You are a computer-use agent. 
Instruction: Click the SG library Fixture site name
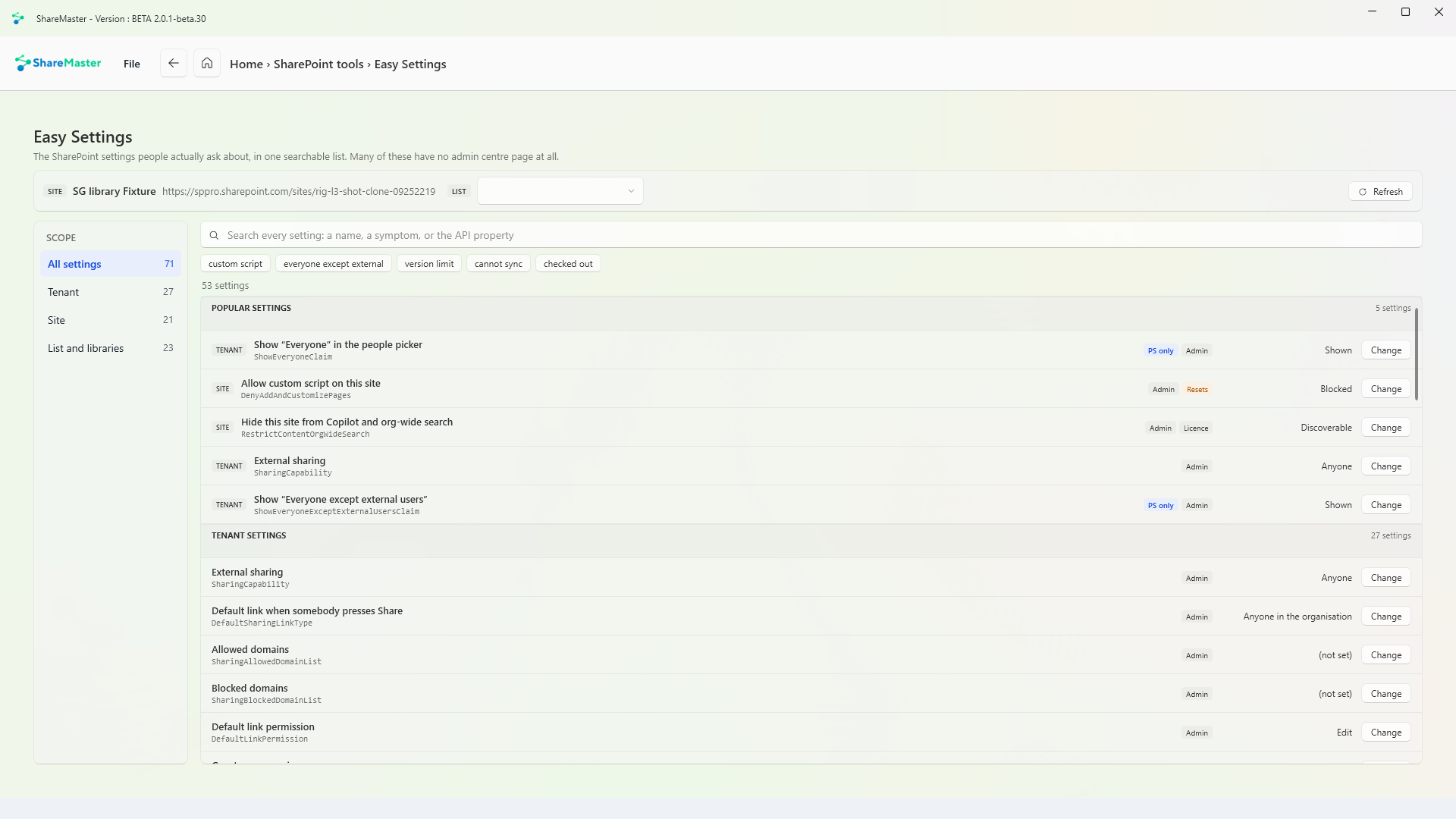pos(115,192)
